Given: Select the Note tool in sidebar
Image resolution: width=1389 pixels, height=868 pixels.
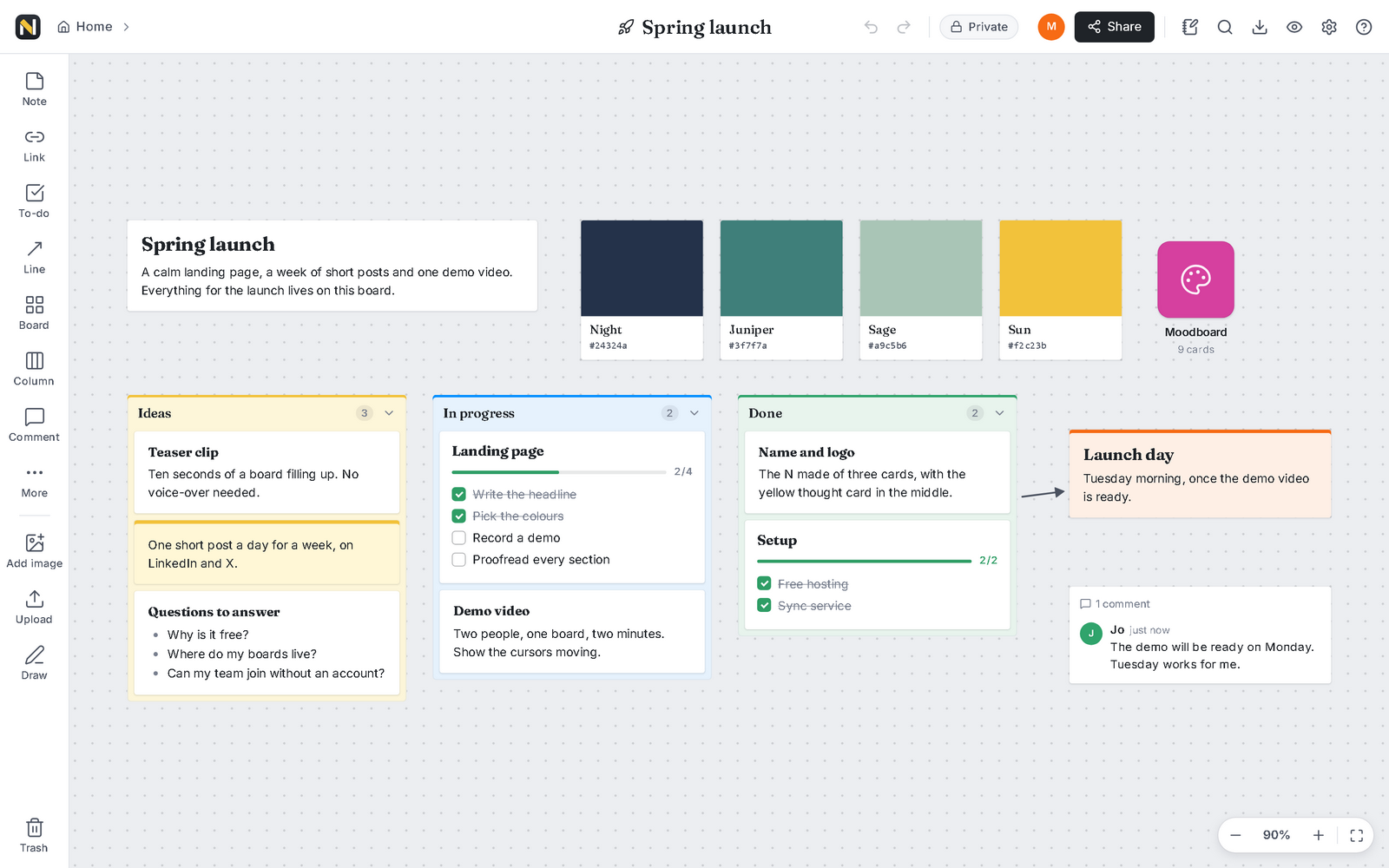Looking at the screenshot, I should [x=34, y=89].
